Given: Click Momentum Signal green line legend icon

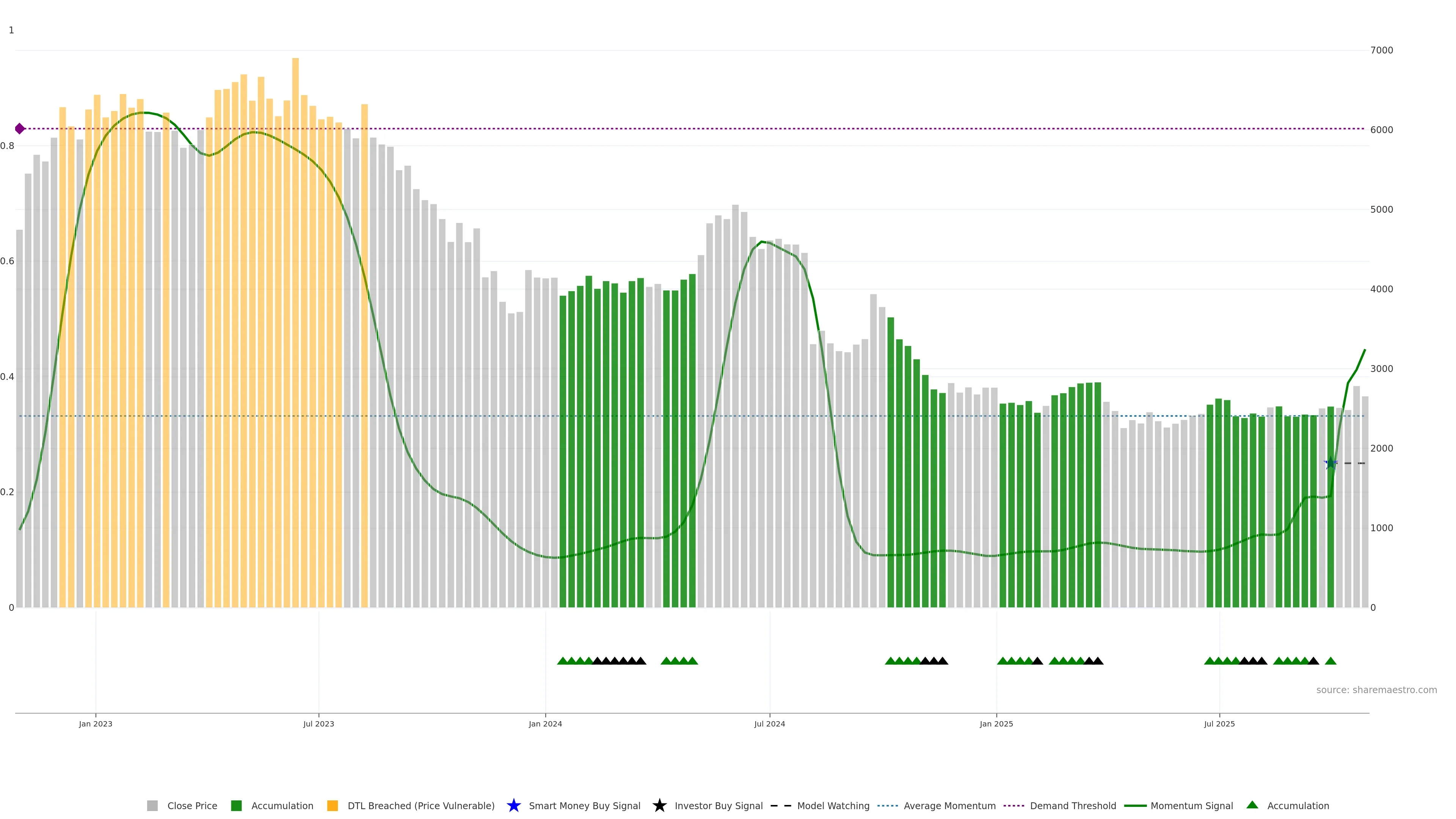Looking at the screenshot, I should coord(1135,805).
